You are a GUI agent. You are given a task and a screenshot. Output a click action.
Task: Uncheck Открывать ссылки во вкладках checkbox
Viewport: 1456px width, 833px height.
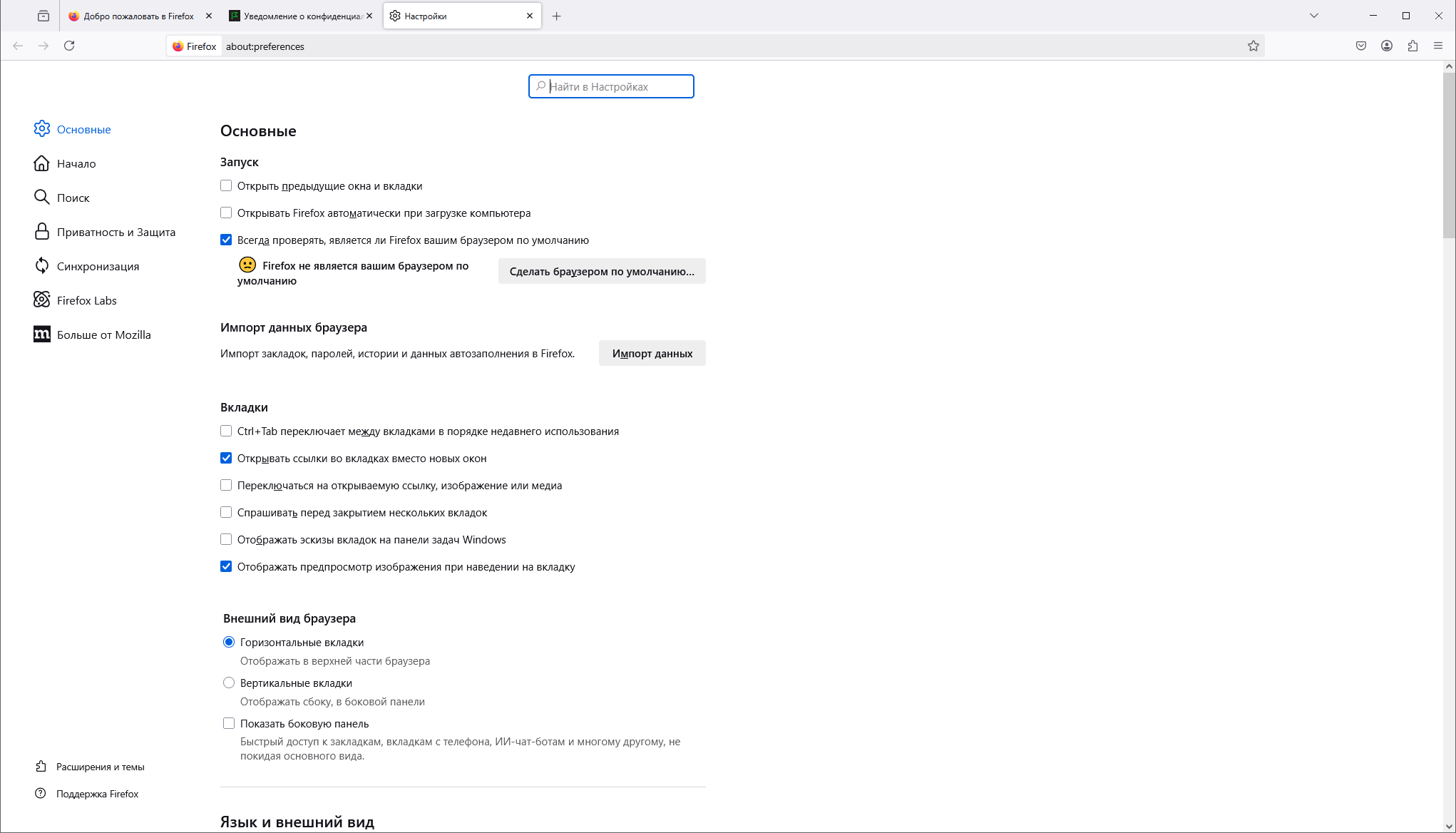pos(226,458)
